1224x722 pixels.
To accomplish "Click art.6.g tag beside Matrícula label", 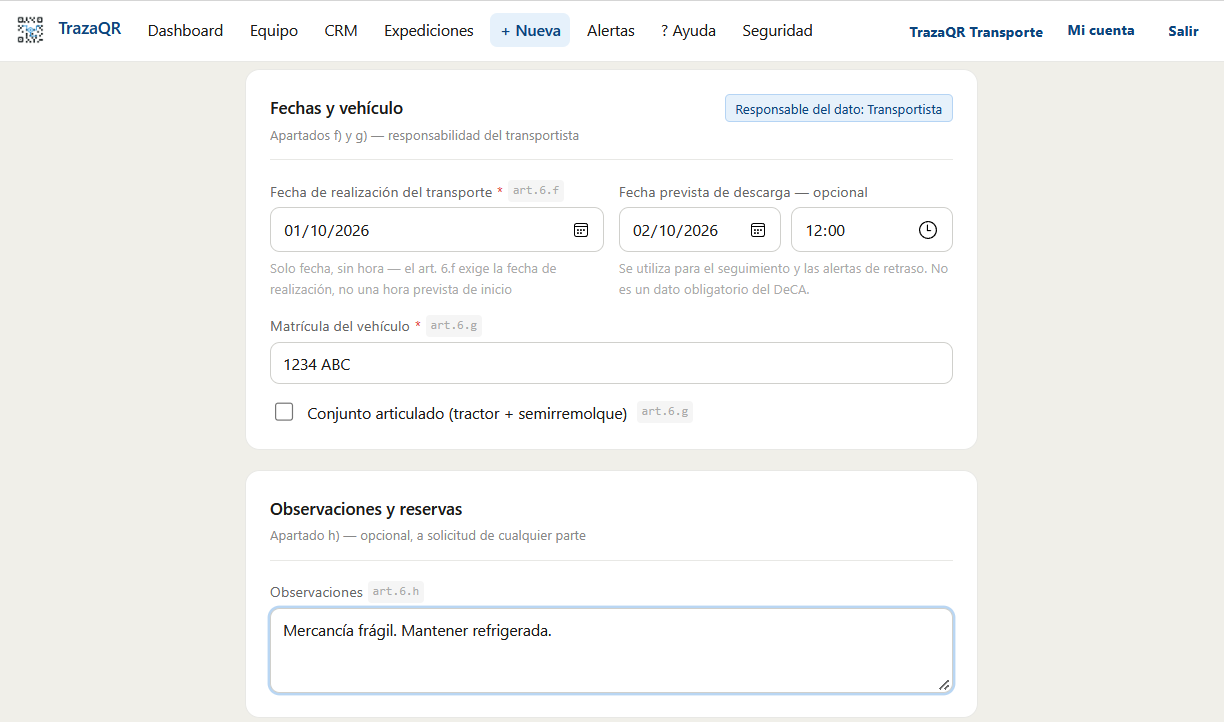I will click(454, 325).
